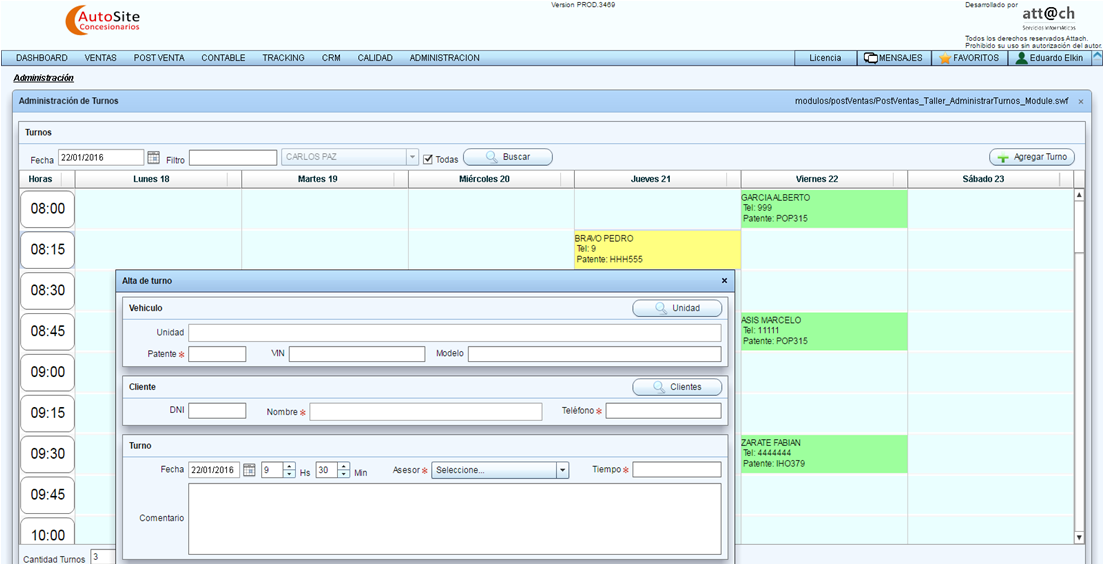This screenshot has height=565, width=1104.
Task: Click the Comentario text area
Action: 455,519
